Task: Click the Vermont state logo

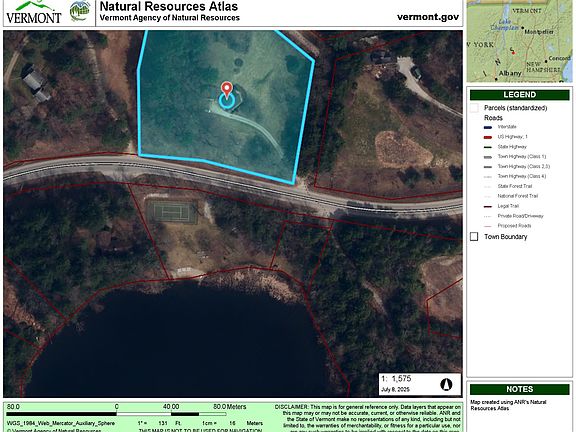Action: click(33, 12)
